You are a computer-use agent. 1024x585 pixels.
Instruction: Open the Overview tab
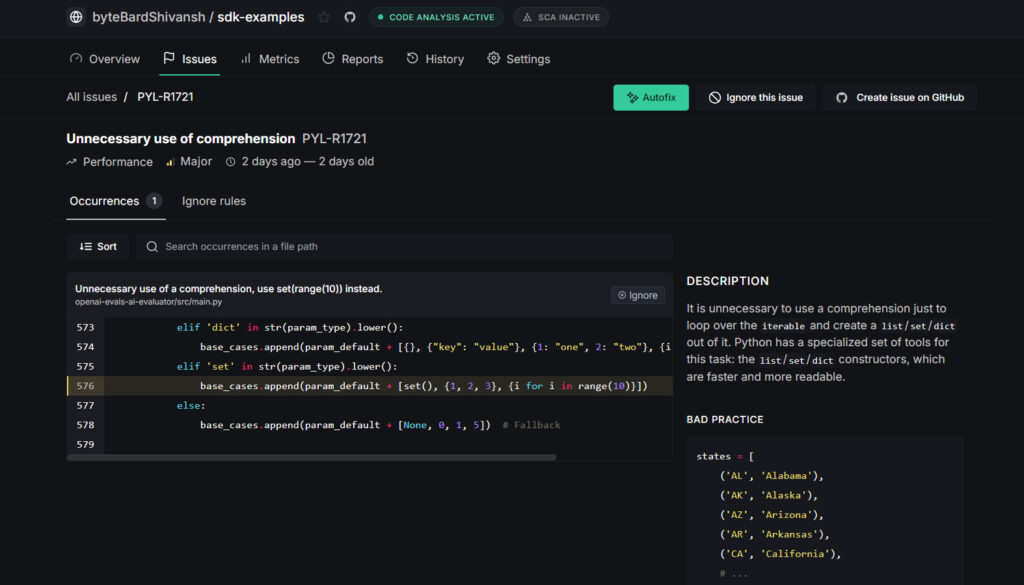[104, 59]
